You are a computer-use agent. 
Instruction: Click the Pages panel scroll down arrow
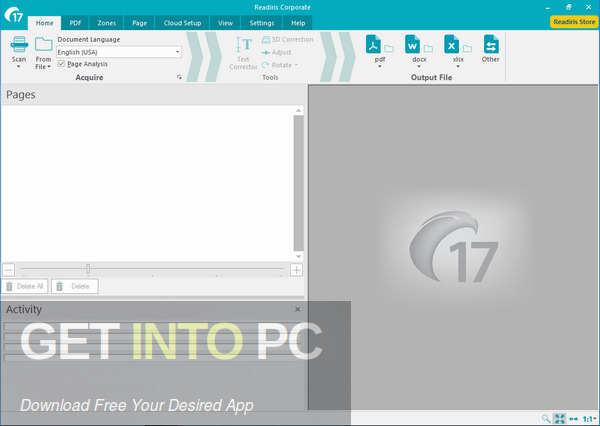(x=298, y=256)
